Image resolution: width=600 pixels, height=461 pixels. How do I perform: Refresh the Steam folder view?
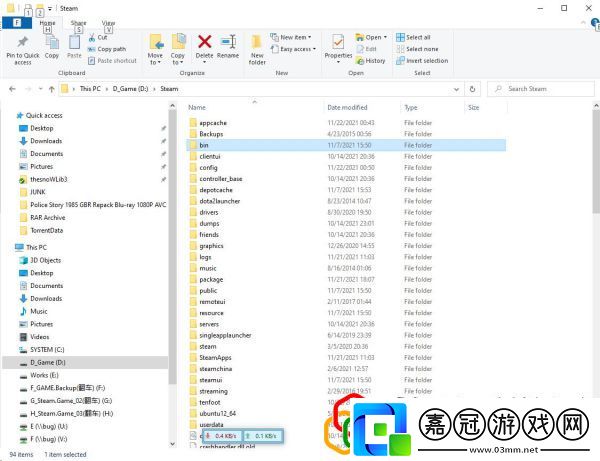point(473,89)
